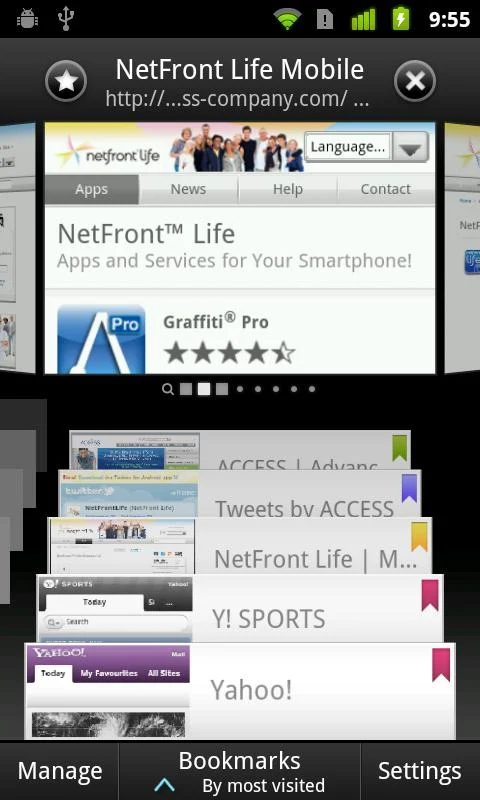Screen dimensions: 480x800
Task: Jump to the third square tab indicator
Action: pos(222,389)
